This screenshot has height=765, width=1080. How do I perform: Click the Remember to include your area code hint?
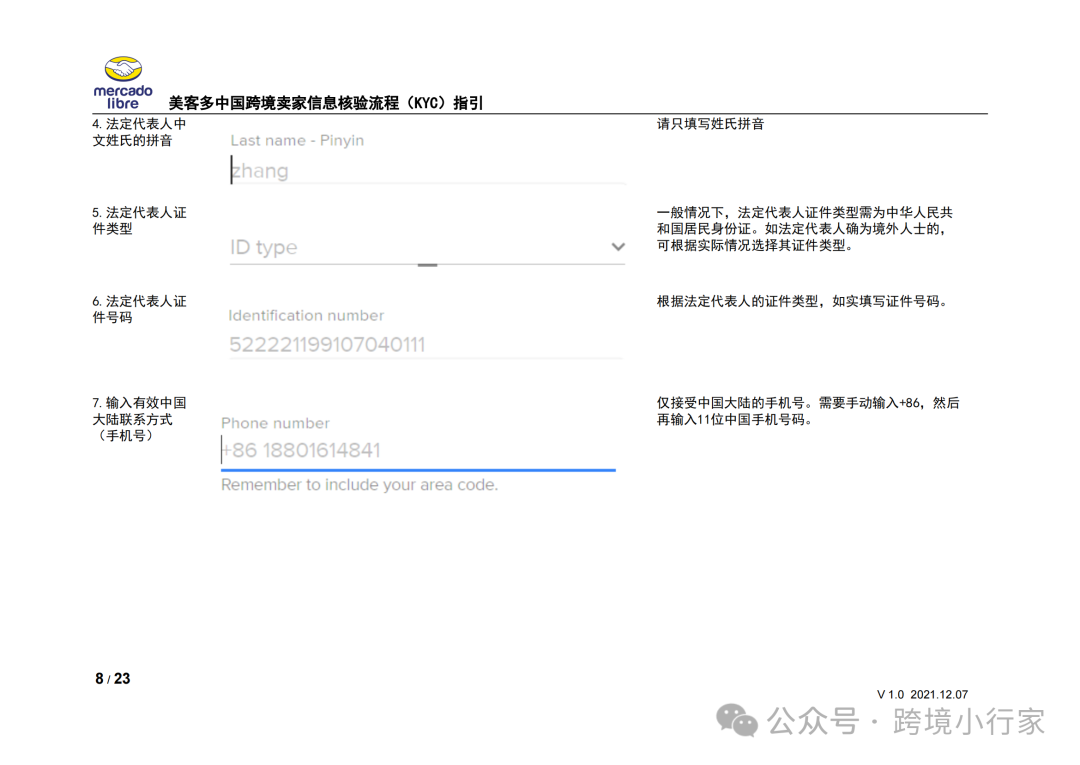pyautogui.click(x=359, y=485)
